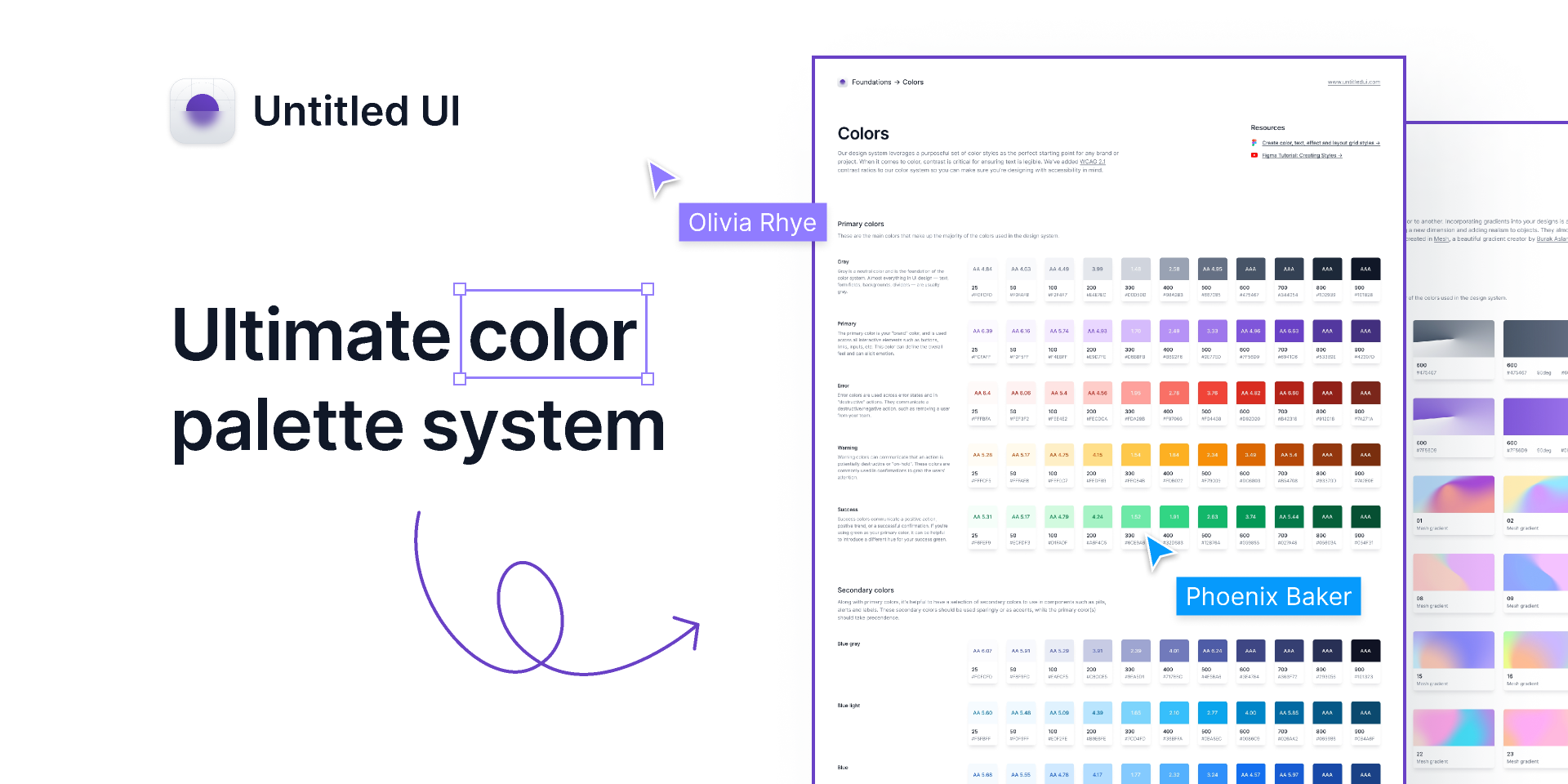Click the Phoenix Baker name tag
Viewport: 1568px width, 784px height.
click(x=1268, y=596)
